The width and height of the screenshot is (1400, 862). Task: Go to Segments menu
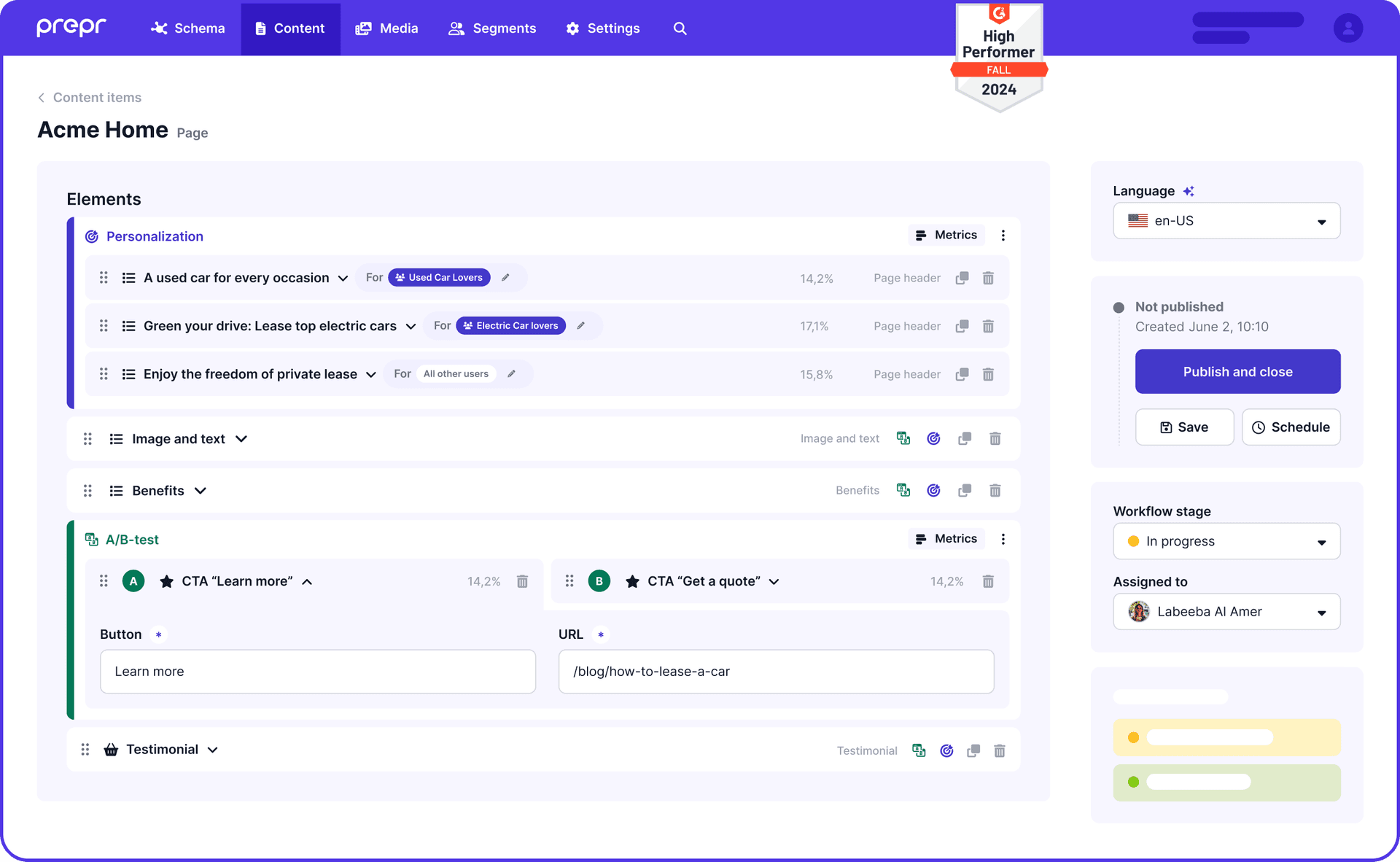(492, 28)
